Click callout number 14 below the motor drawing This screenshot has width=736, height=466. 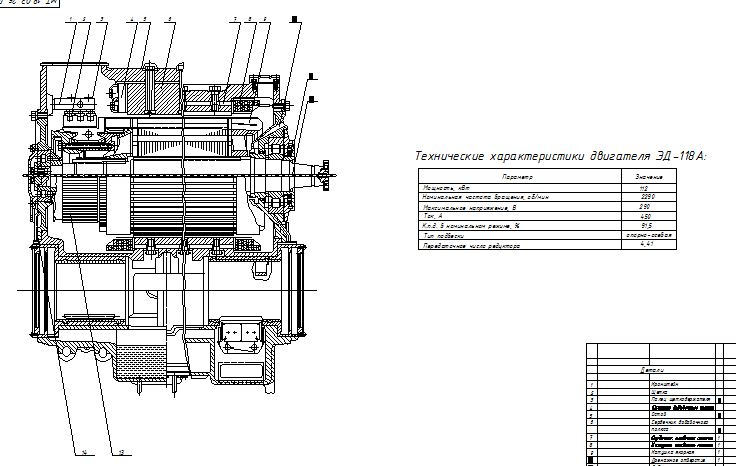[84, 452]
